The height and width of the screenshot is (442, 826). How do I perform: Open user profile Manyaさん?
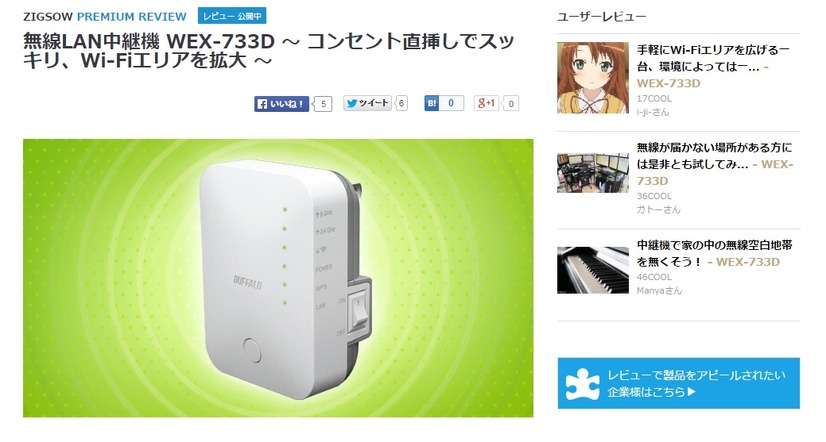659,291
